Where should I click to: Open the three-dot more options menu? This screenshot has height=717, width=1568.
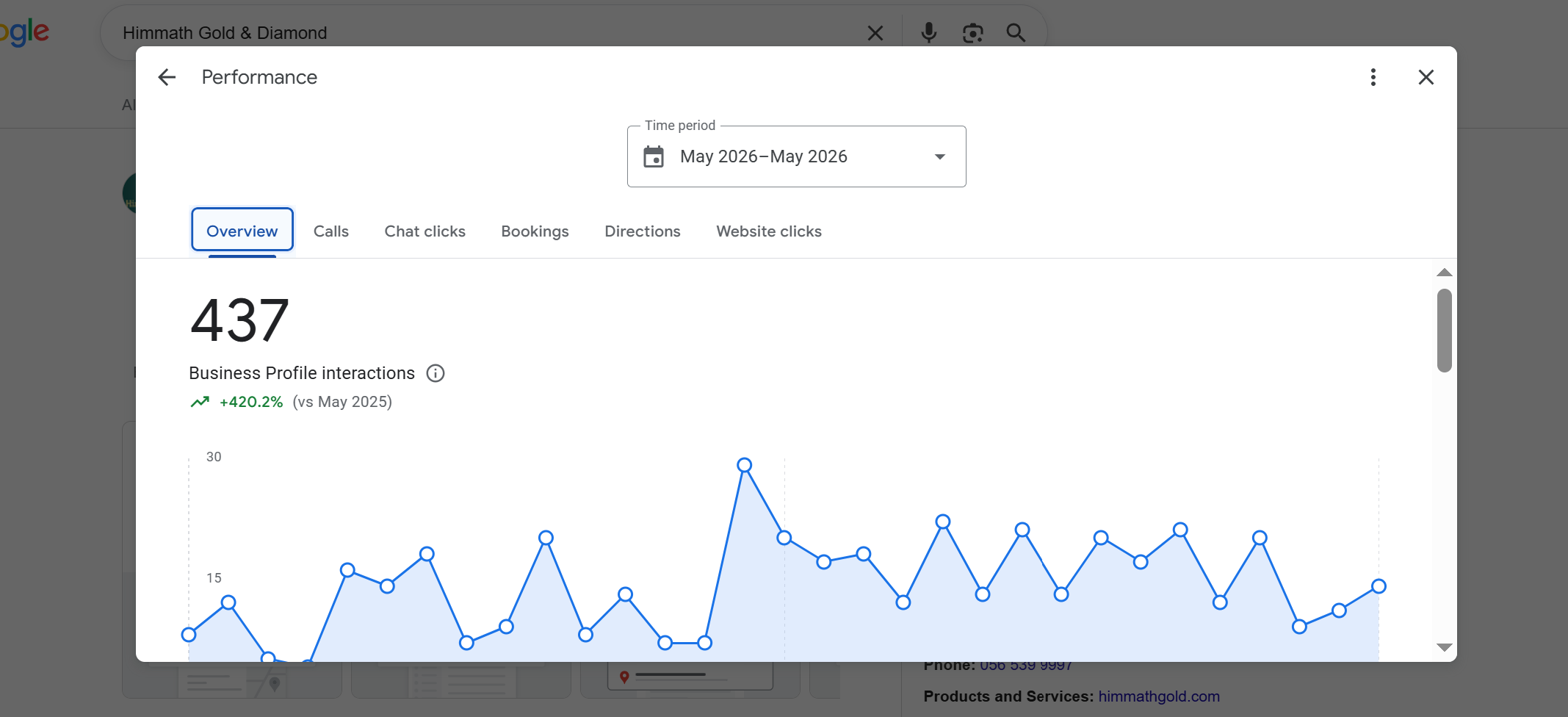tap(1373, 77)
